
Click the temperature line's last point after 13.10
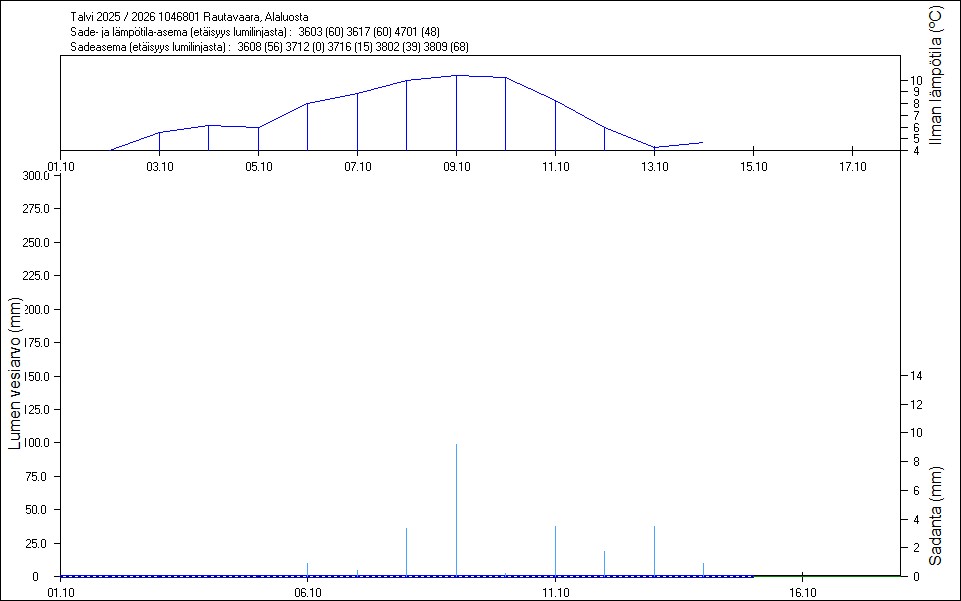click(703, 143)
